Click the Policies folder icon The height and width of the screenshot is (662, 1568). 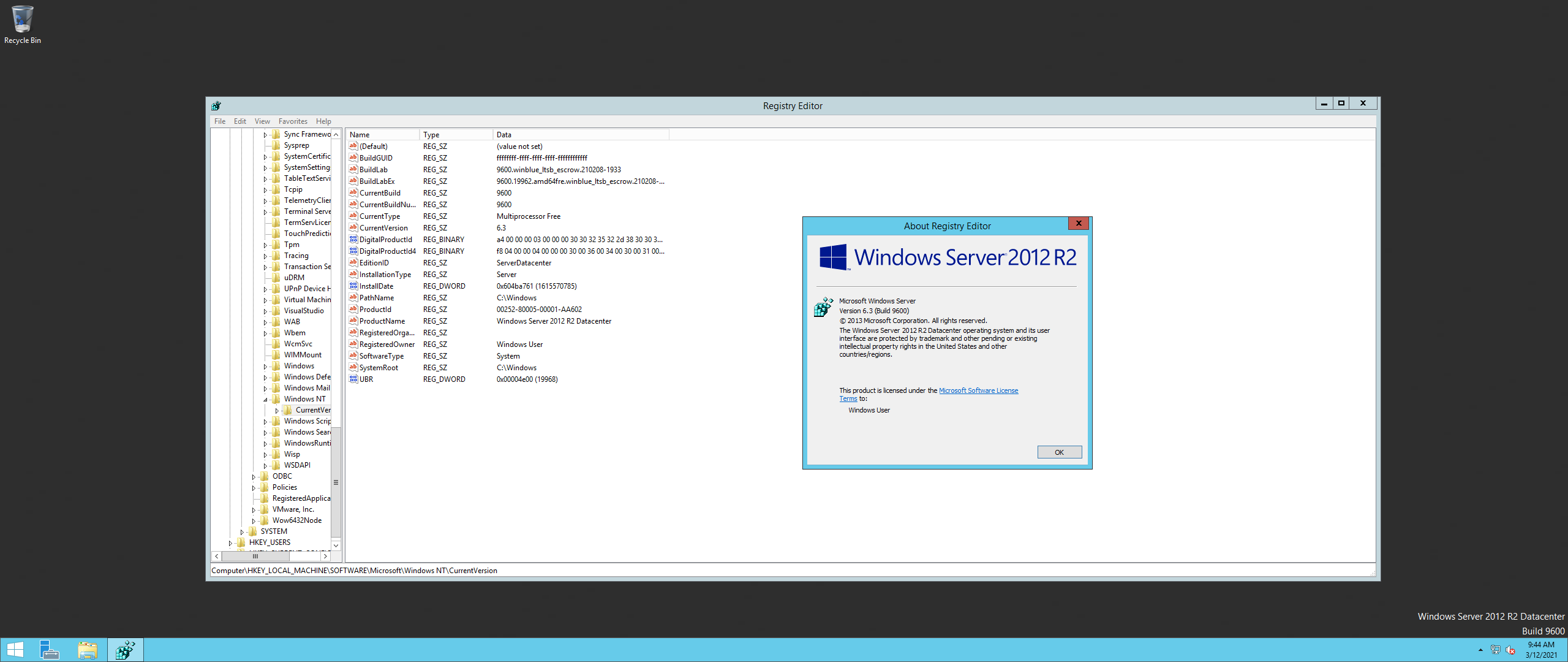click(265, 487)
